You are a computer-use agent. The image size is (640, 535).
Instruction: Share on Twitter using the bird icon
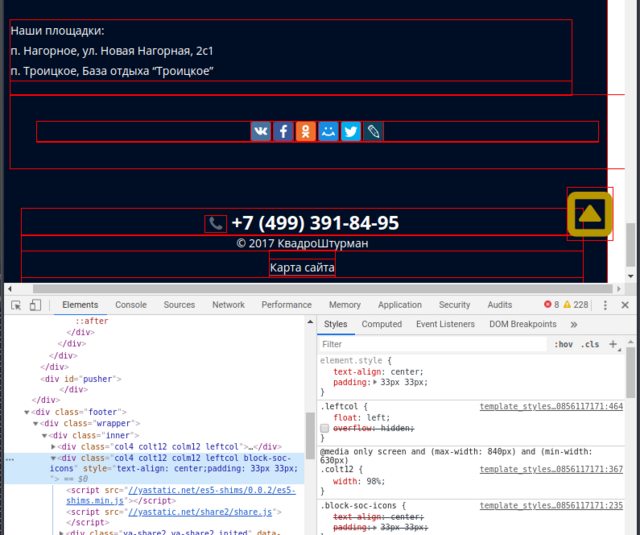pos(351,131)
